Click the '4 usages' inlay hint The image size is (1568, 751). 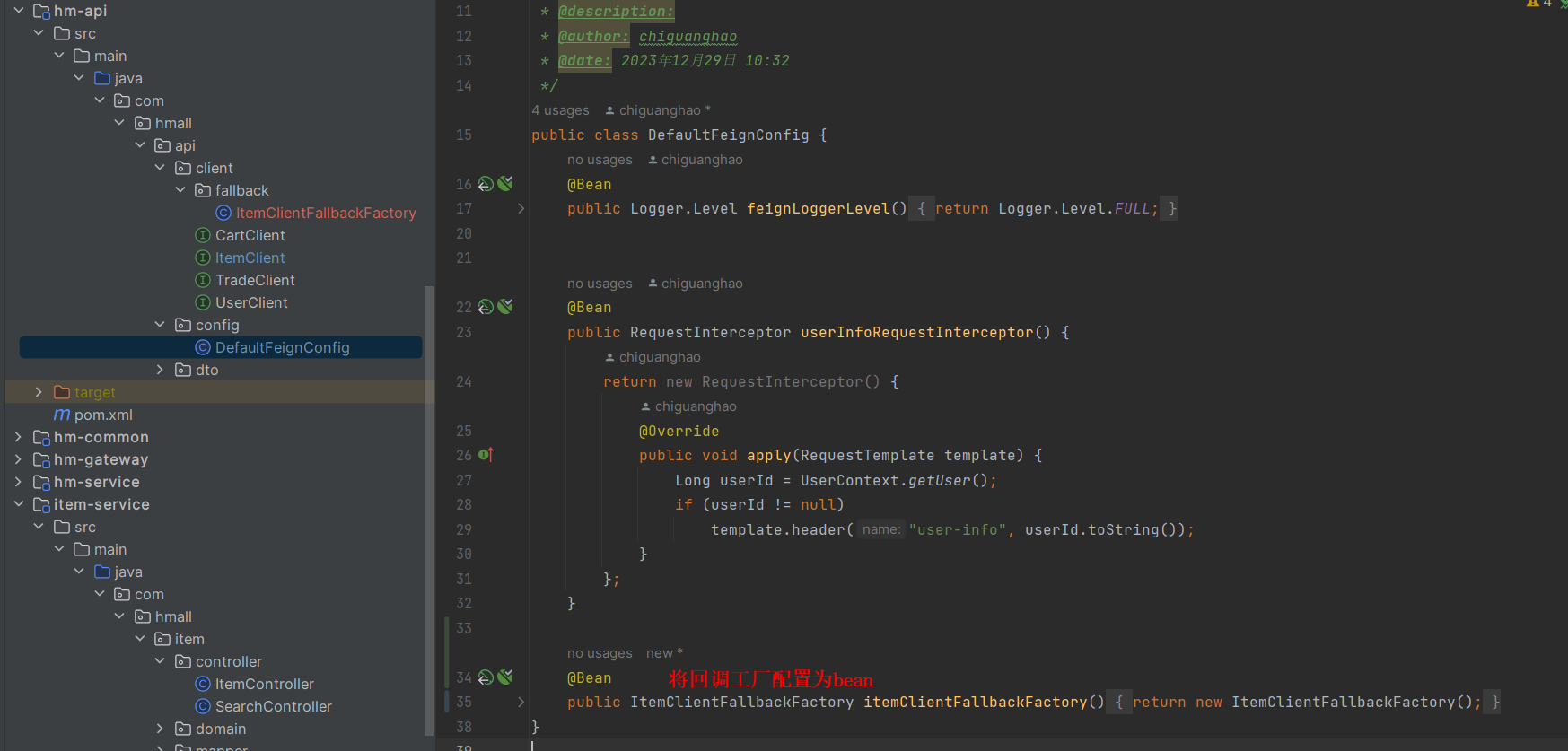[x=560, y=110]
